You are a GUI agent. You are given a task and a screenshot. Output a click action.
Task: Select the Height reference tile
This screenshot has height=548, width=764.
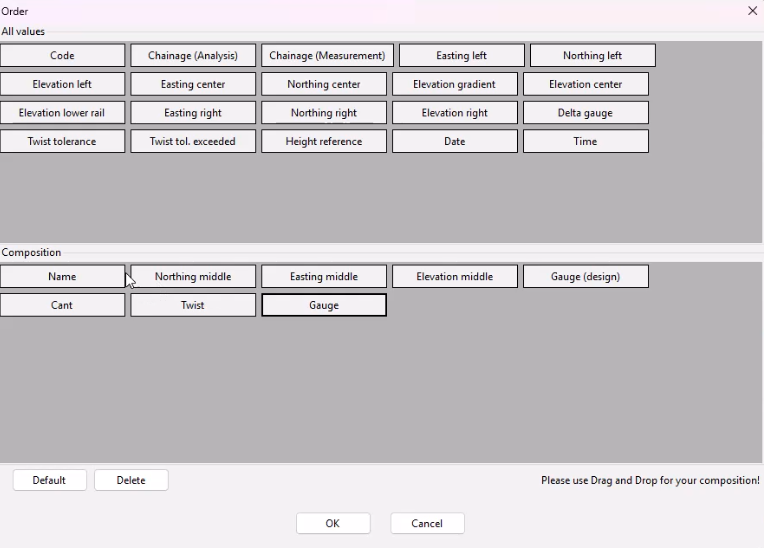point(323,142)
